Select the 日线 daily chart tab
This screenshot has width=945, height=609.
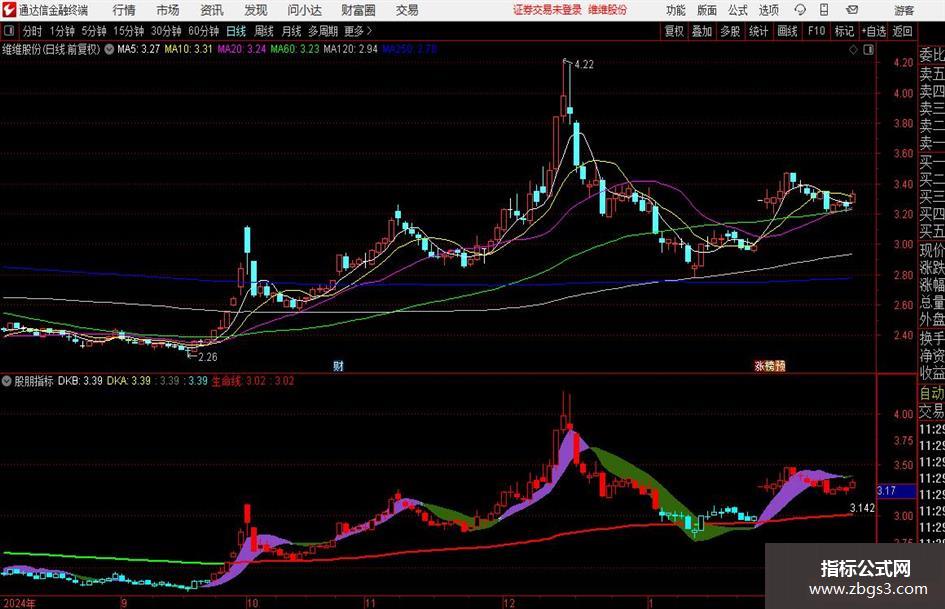236,31
